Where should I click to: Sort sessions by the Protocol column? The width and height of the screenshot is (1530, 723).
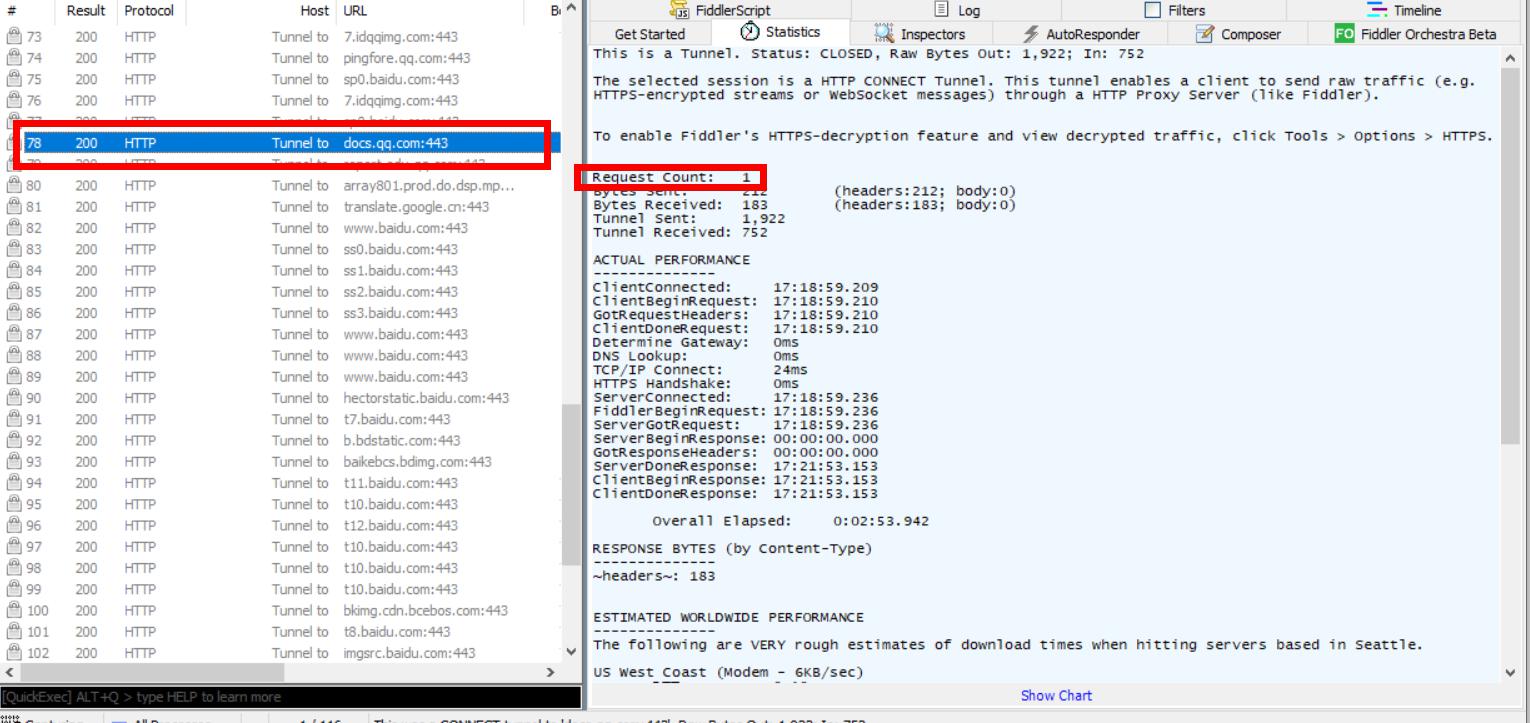149,11
